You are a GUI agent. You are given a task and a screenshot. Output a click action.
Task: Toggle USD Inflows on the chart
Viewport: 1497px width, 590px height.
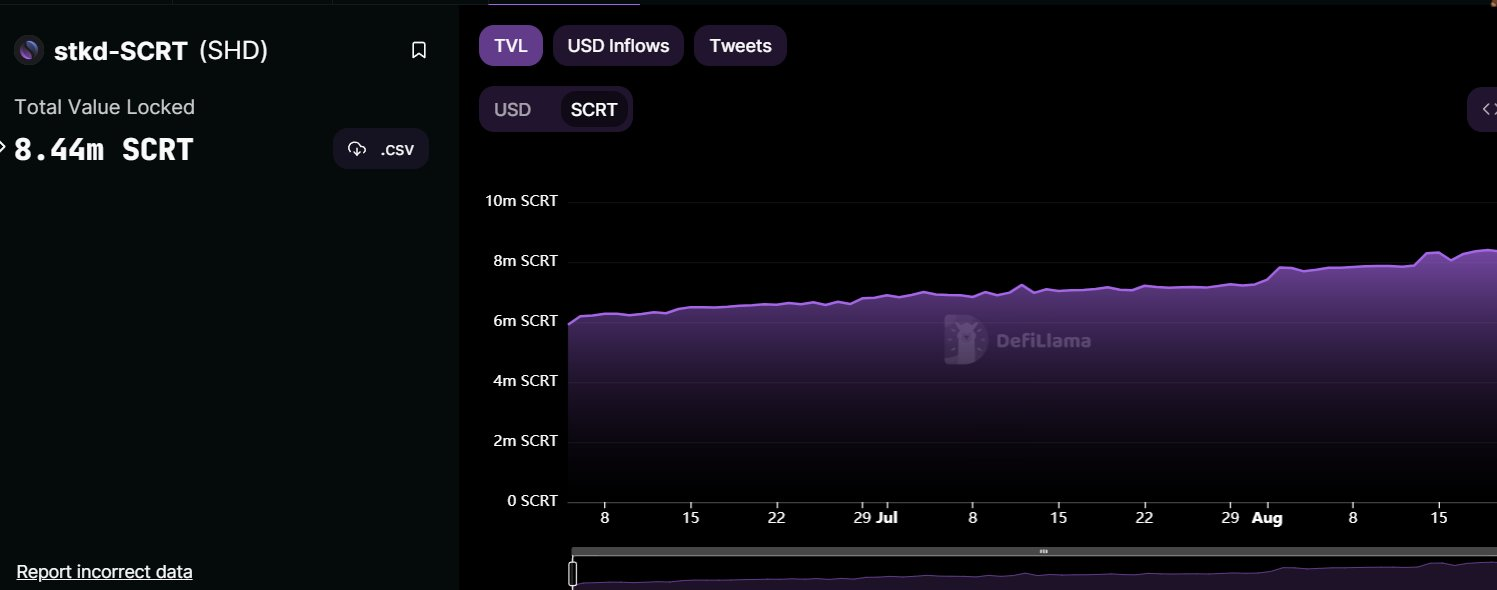tap(618, 46)
